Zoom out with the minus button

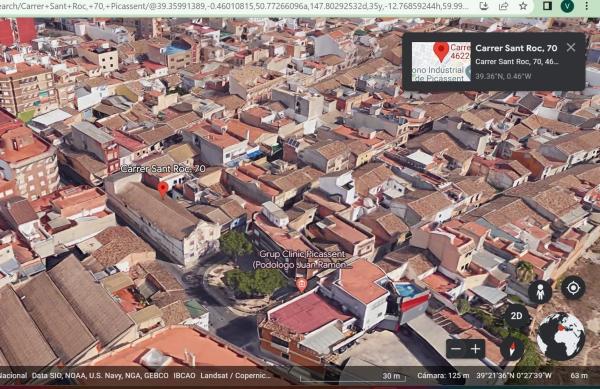pyautogui.click(x=456, y=349)
